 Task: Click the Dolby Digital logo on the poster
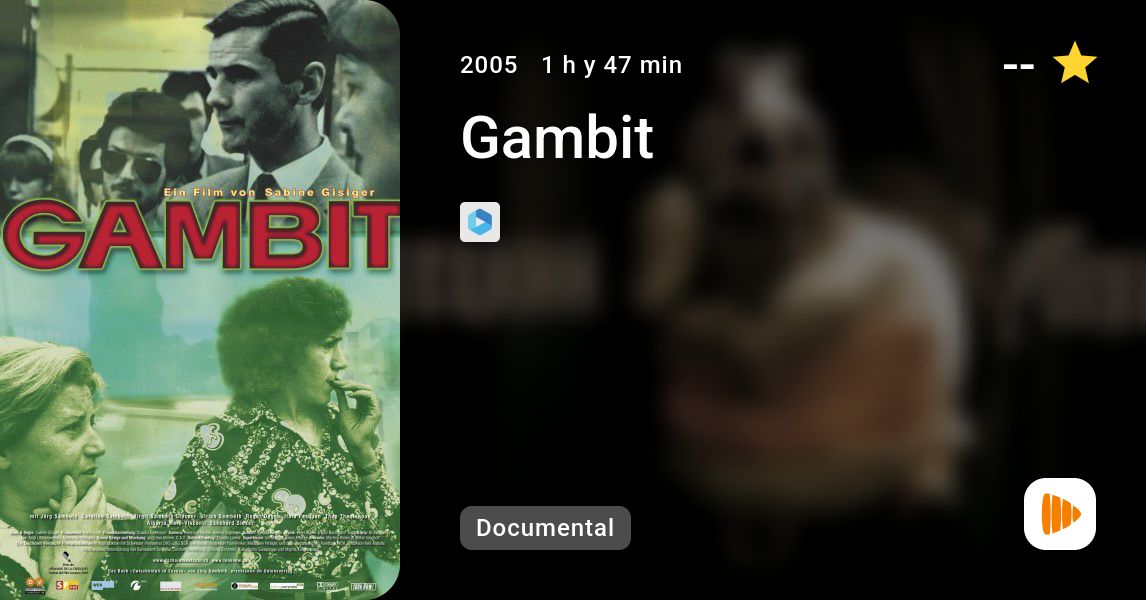pyautogui.click(x=327, y=586)
